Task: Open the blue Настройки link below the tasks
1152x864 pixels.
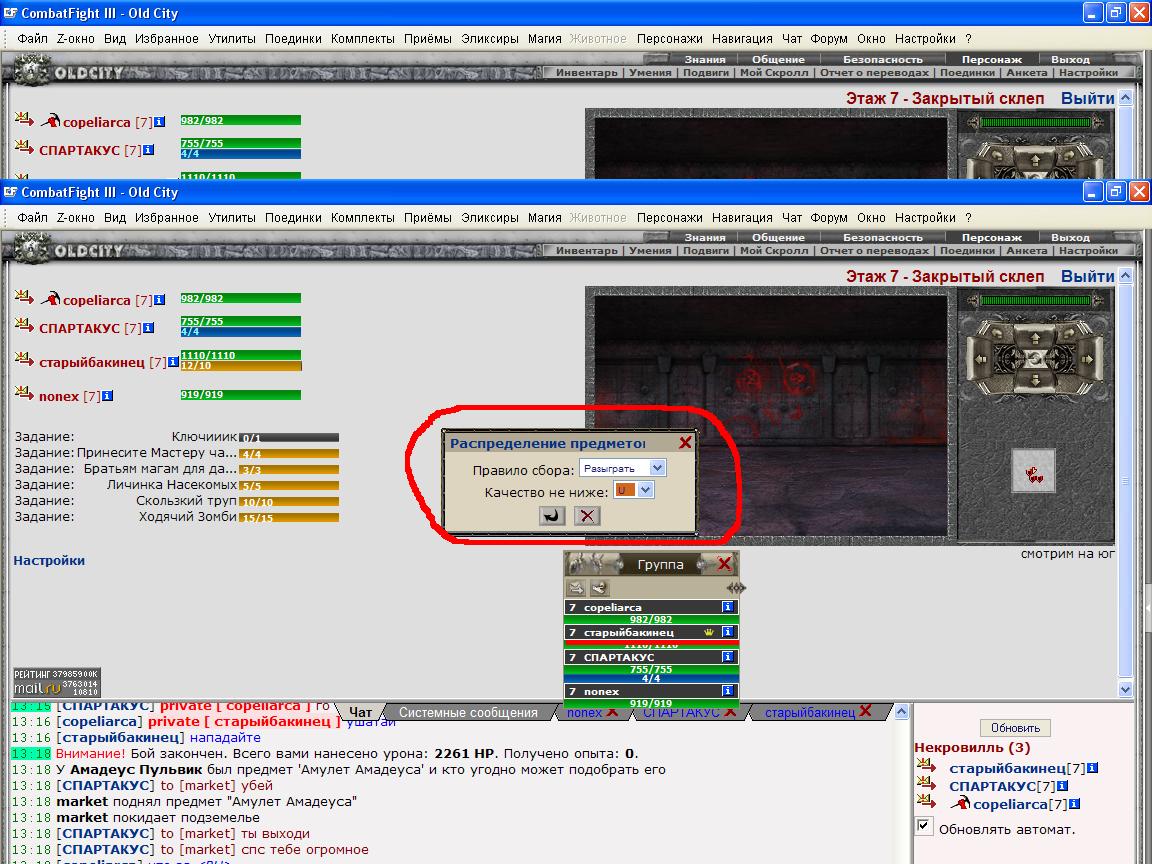Action: coord(49,560)
